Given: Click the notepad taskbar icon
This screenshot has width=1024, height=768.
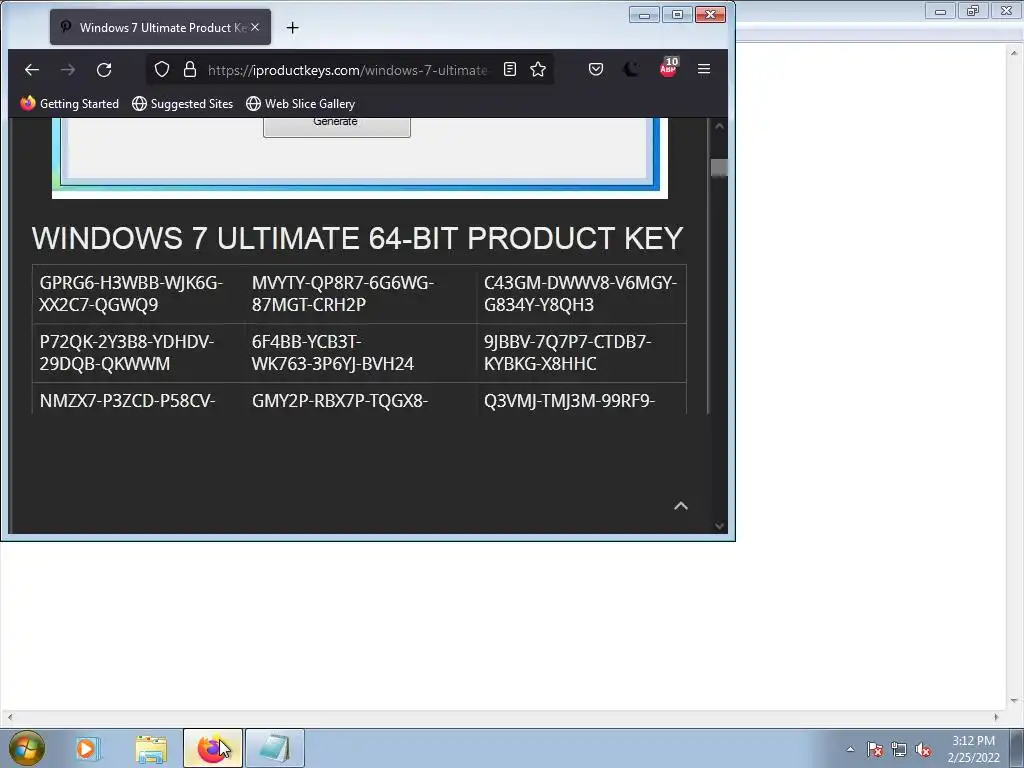Looking at the screenshot, I should 274,748.
